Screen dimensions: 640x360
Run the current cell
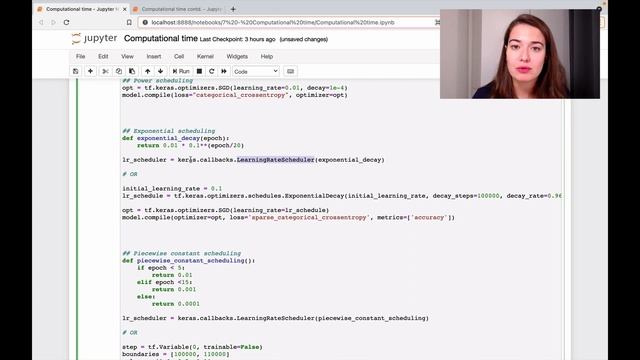coord(181,71)
